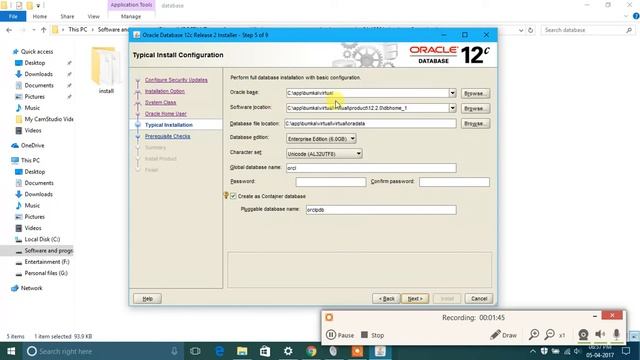Viewport: 640px width, 360px height.
Task: Tick the Create as Container database checkbox
Action: (x=233, y=196)
